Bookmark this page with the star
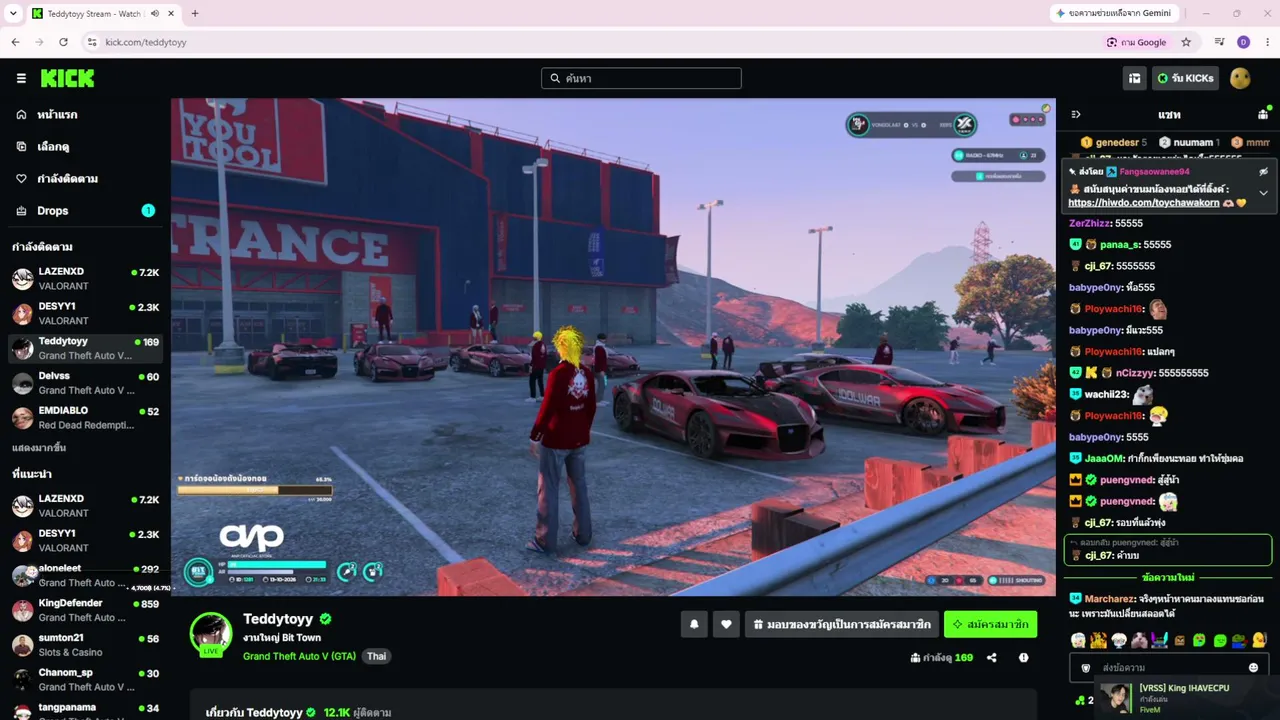1280x720 pixels. coord(1186,42)
